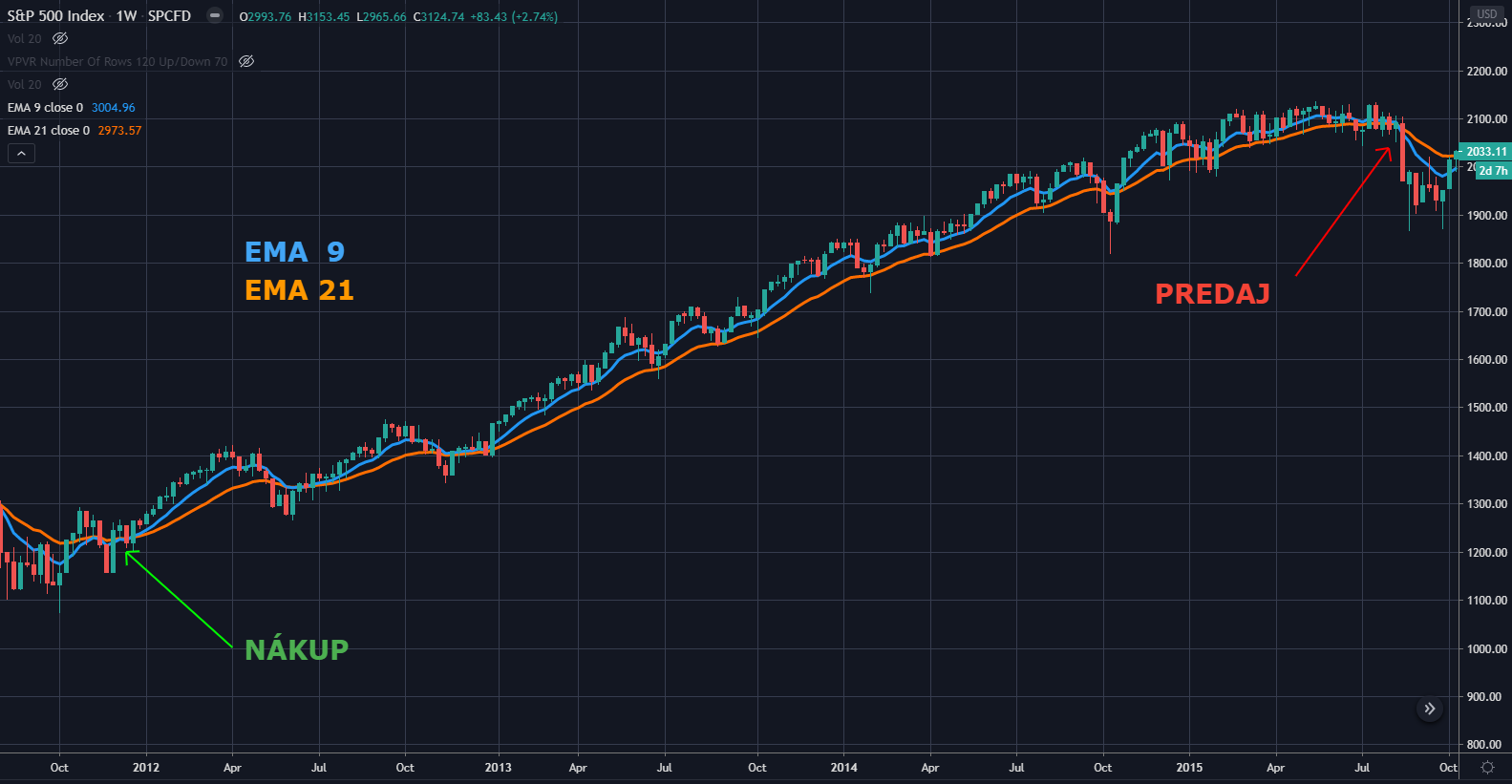Viewport: 1512px width, 784px height.
Task: Click the round minus icon beside SPCFD
Action: click(x=215, y=15)
